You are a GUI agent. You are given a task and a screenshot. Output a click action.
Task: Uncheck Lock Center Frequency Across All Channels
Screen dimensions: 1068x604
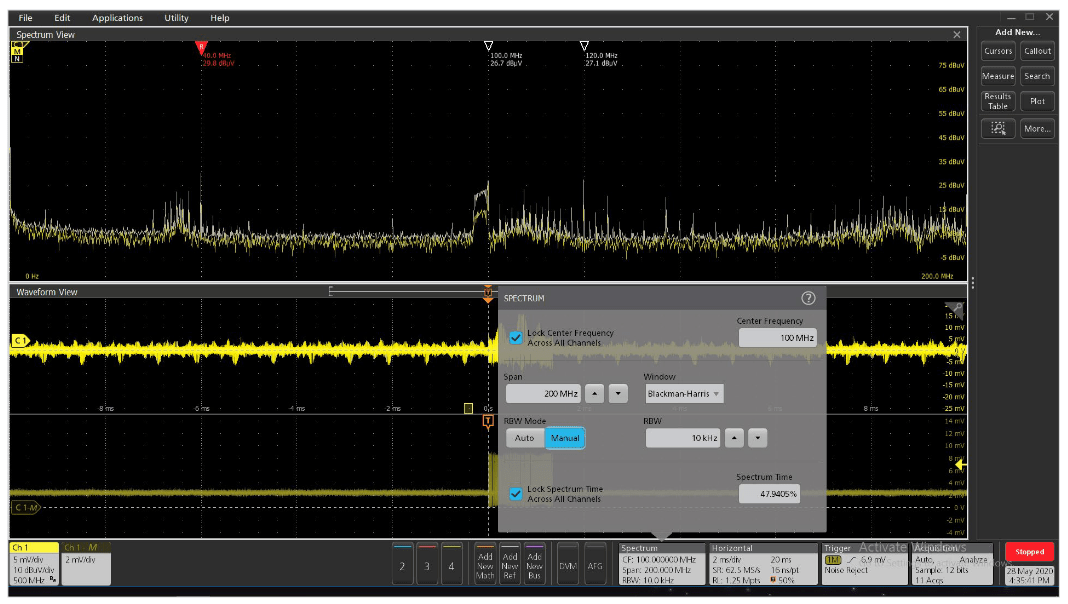[516, 337]
